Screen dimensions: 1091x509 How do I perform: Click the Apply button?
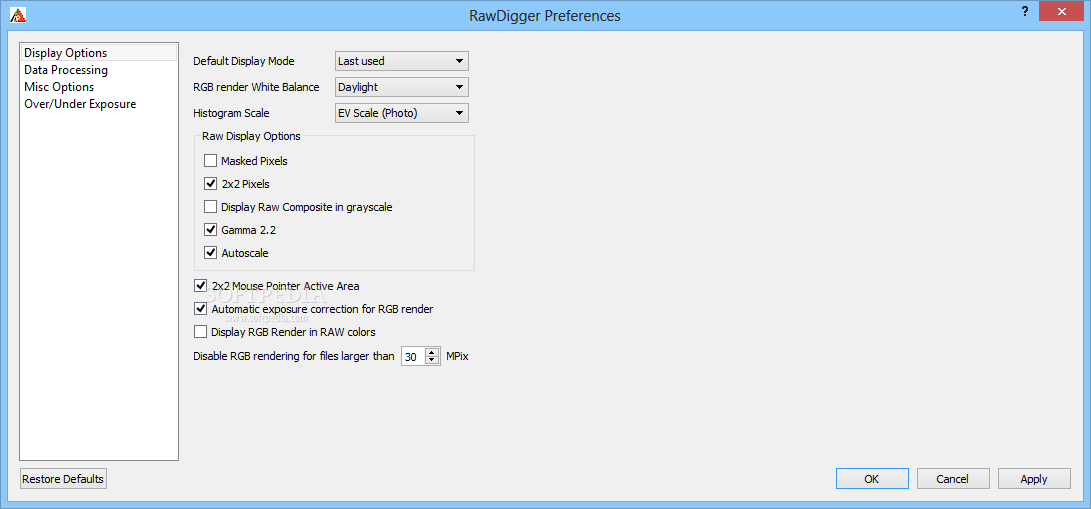[x=1034, y=478]
